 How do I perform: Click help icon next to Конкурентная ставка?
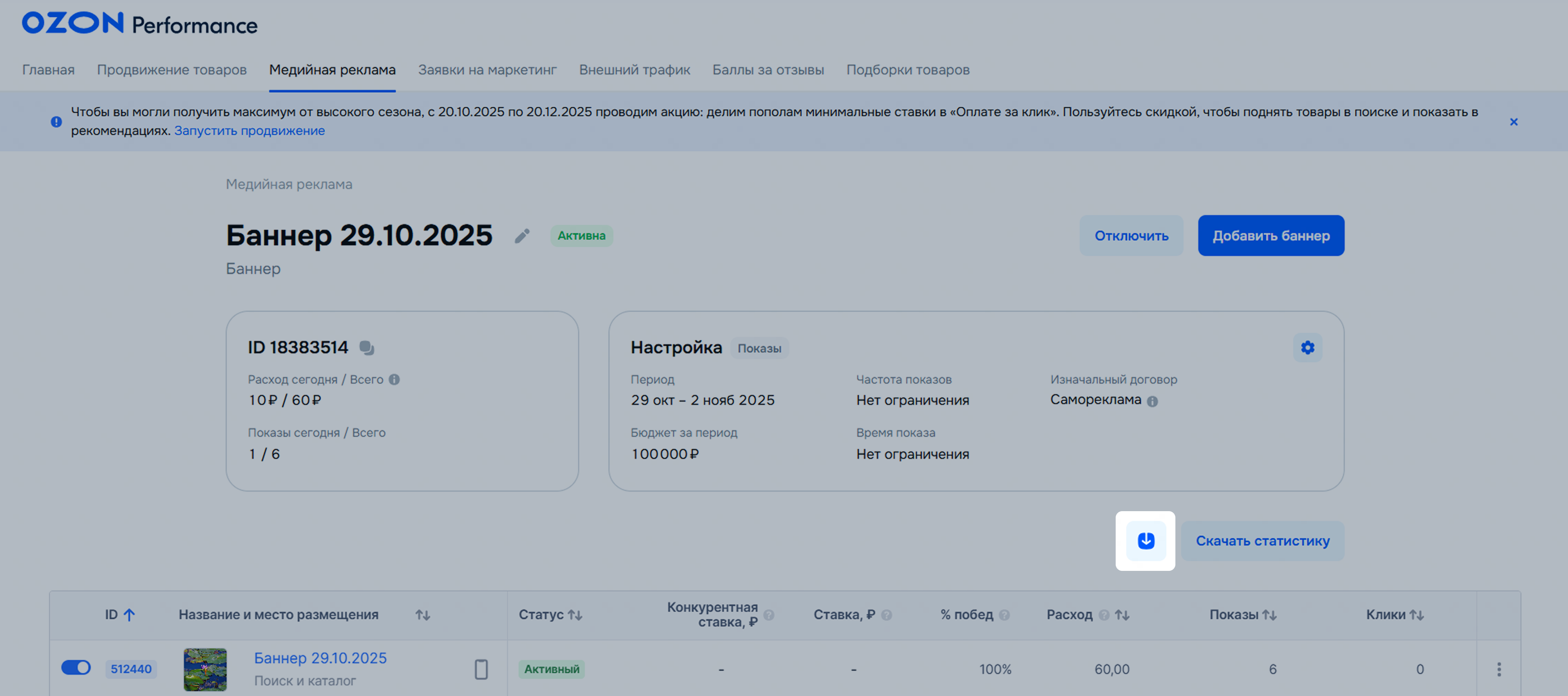(x=769, y=615)
